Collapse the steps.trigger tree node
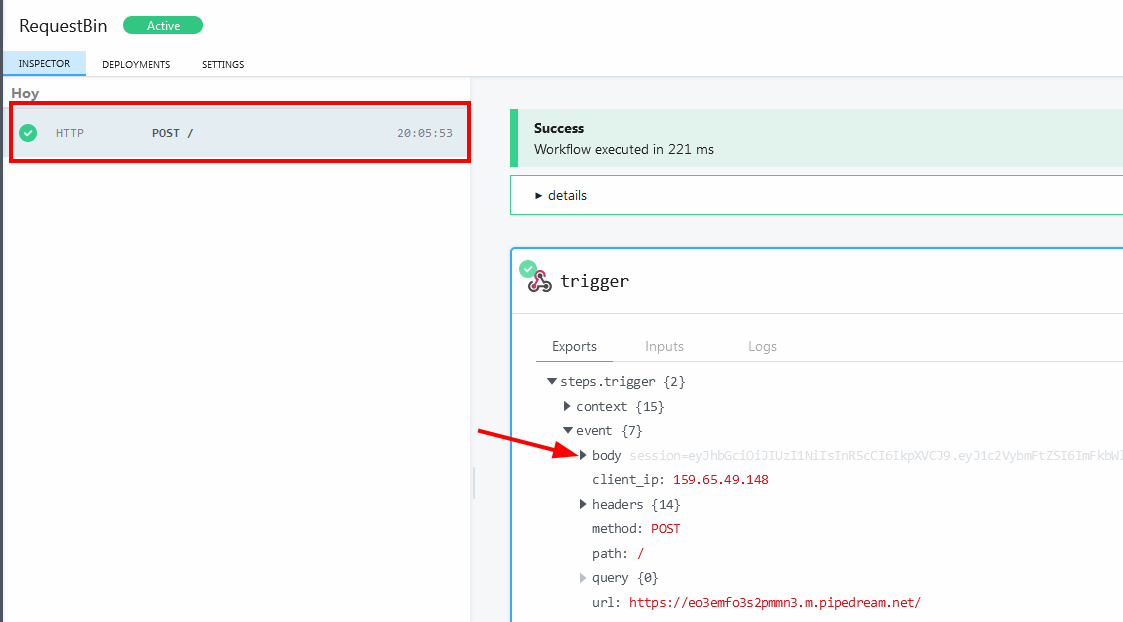The height and width of the screenshot is (622, 1123). (x=551, y=382)
